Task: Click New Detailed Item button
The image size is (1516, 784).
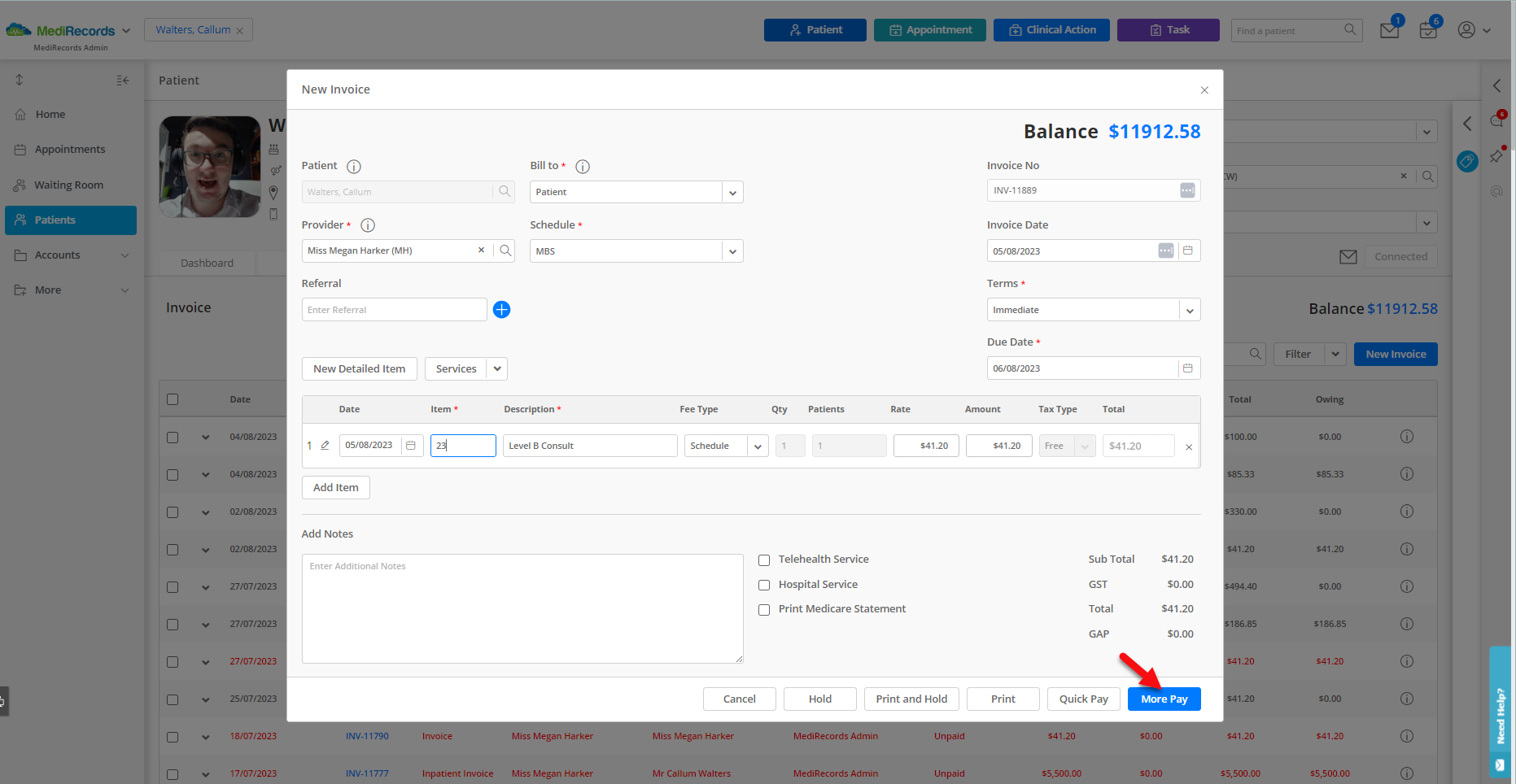Action: [359, 369]
